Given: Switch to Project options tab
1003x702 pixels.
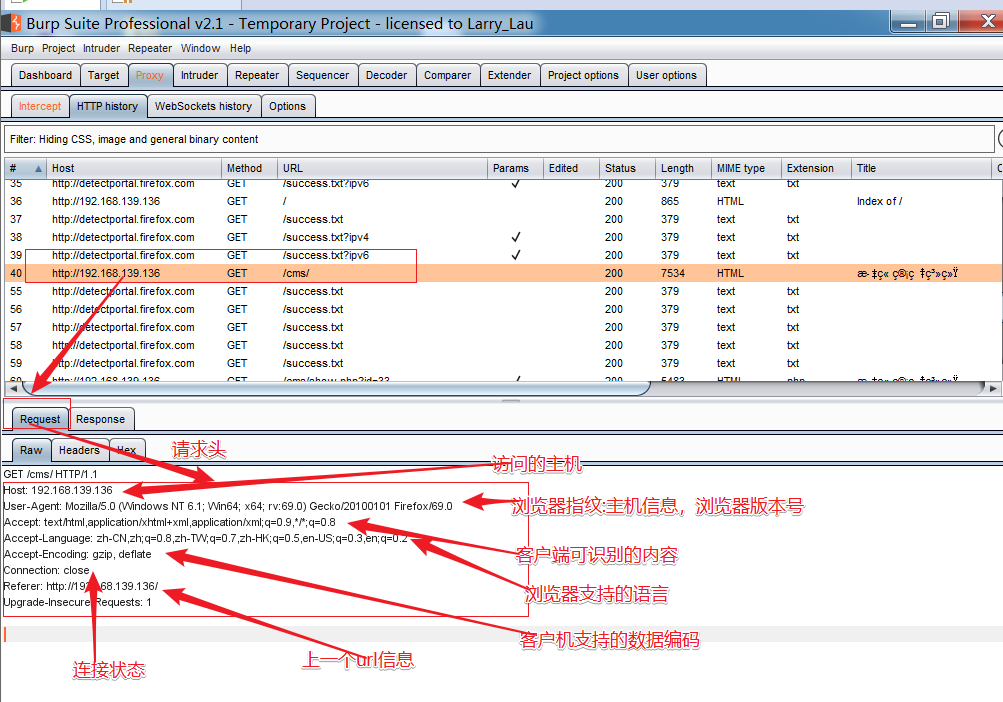Looking at the screenshot, I should (583, 75).
